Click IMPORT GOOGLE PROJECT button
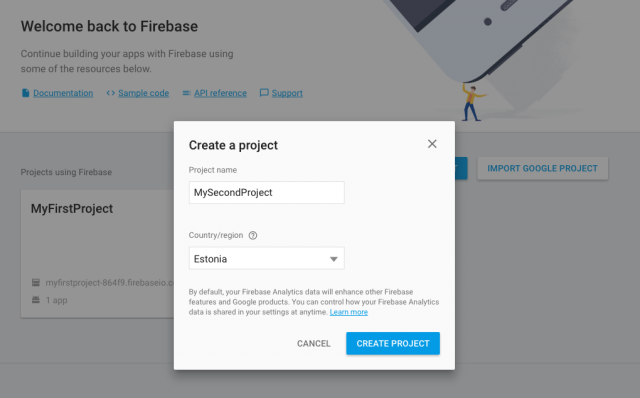640x398 pixels. tap(542, 168)
